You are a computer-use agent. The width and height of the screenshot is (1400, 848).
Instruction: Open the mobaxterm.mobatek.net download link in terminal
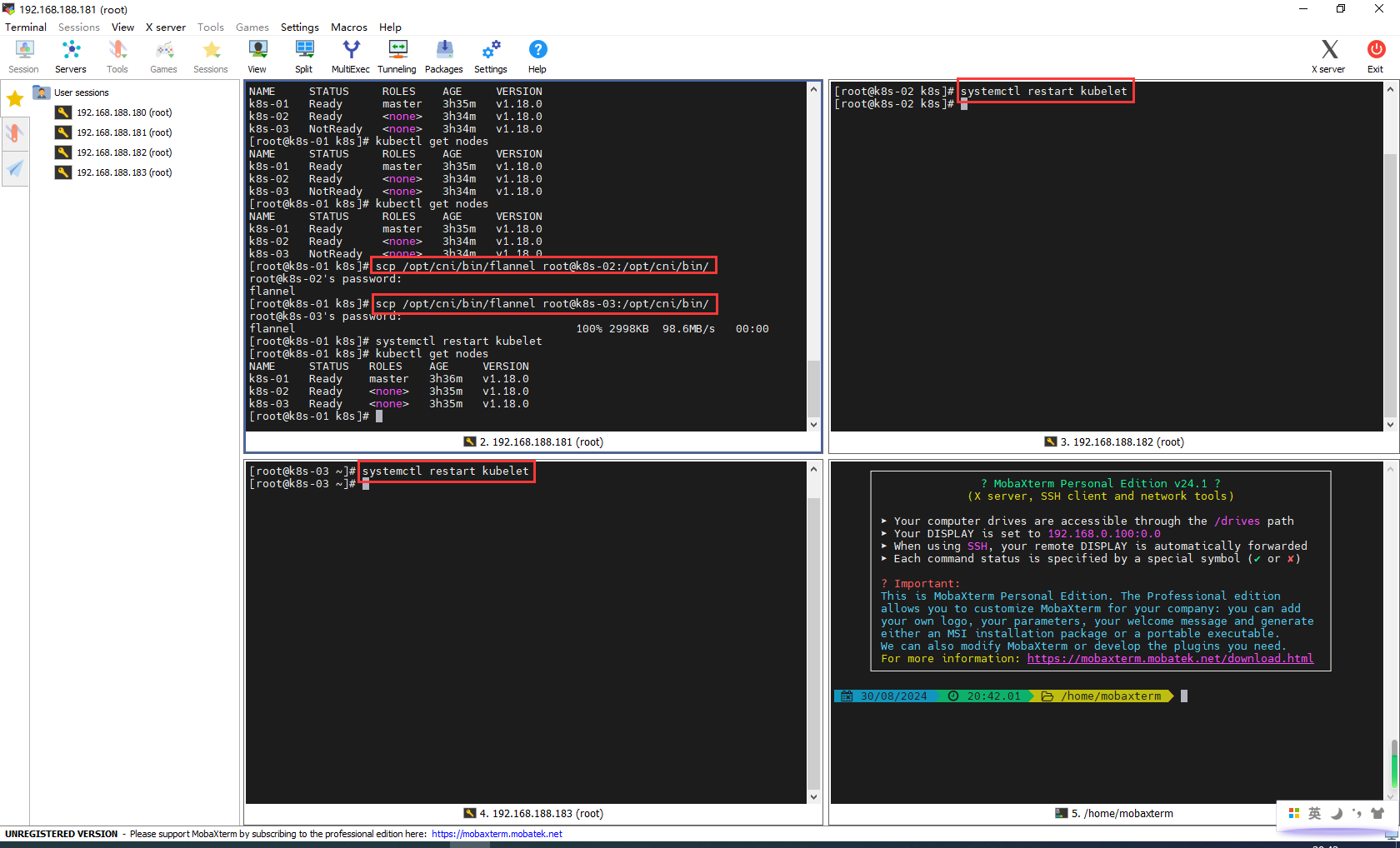(1170, 659)
